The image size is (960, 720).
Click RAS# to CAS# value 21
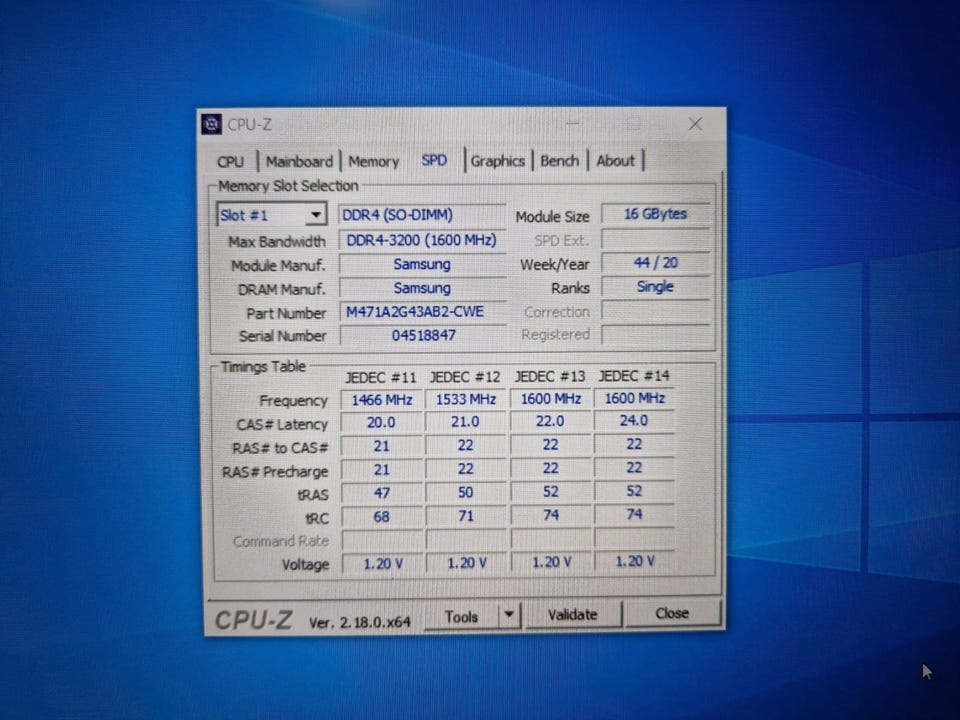click(381, 446)
